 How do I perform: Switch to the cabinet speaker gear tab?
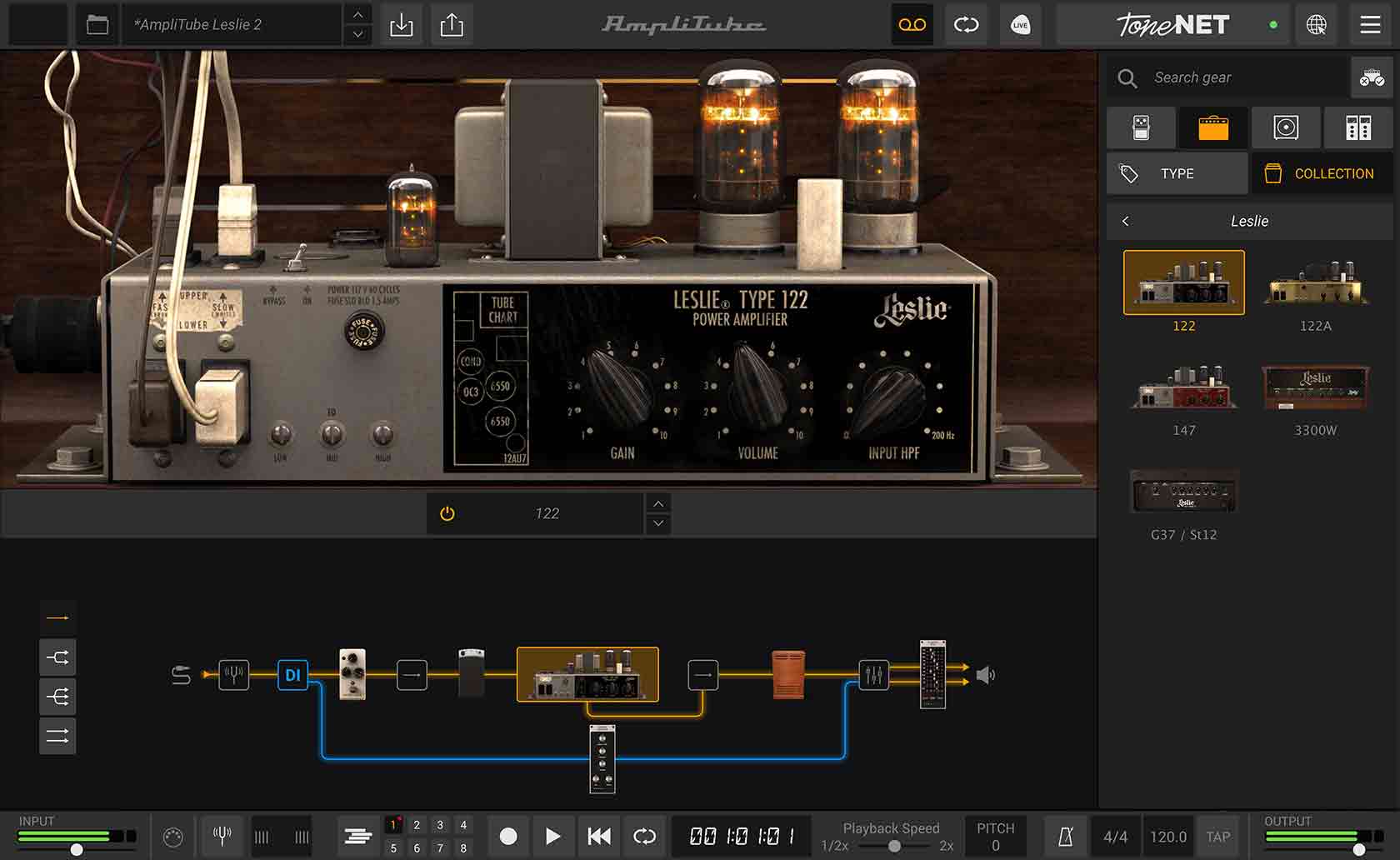click(1286, 127)
